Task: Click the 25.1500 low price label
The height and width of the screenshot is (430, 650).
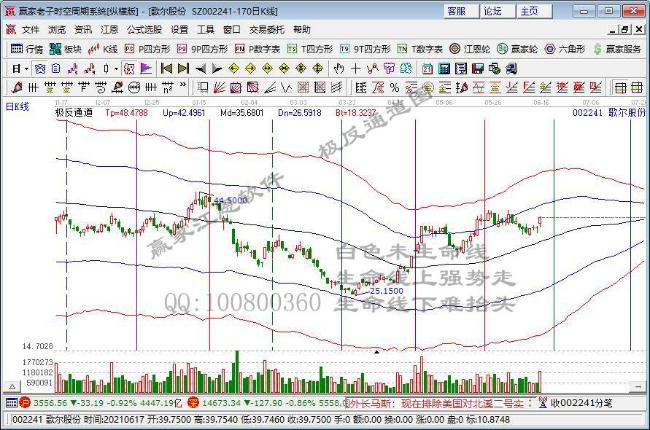Action: [x=386, y=291]
